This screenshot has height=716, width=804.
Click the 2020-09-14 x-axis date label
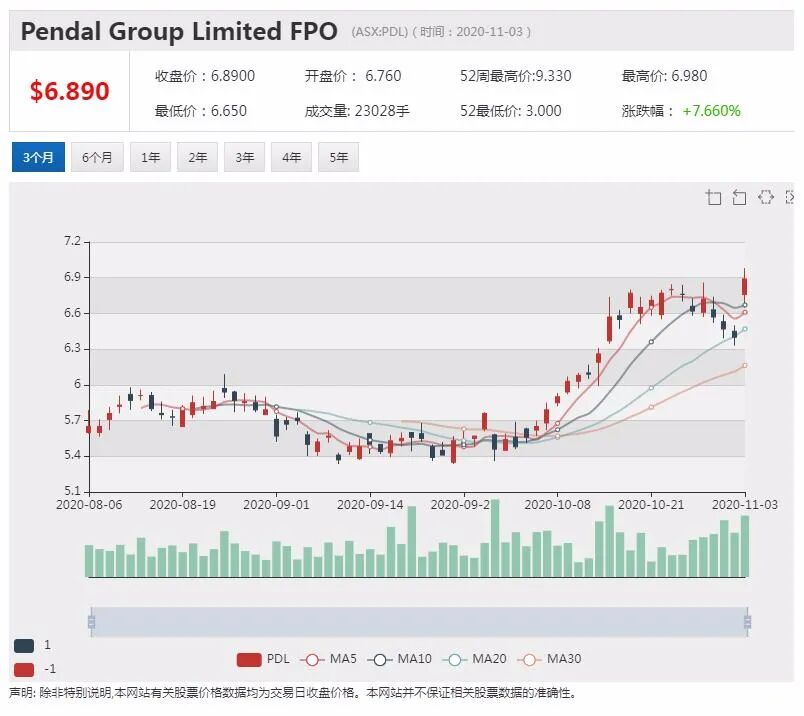click(370, 505)
